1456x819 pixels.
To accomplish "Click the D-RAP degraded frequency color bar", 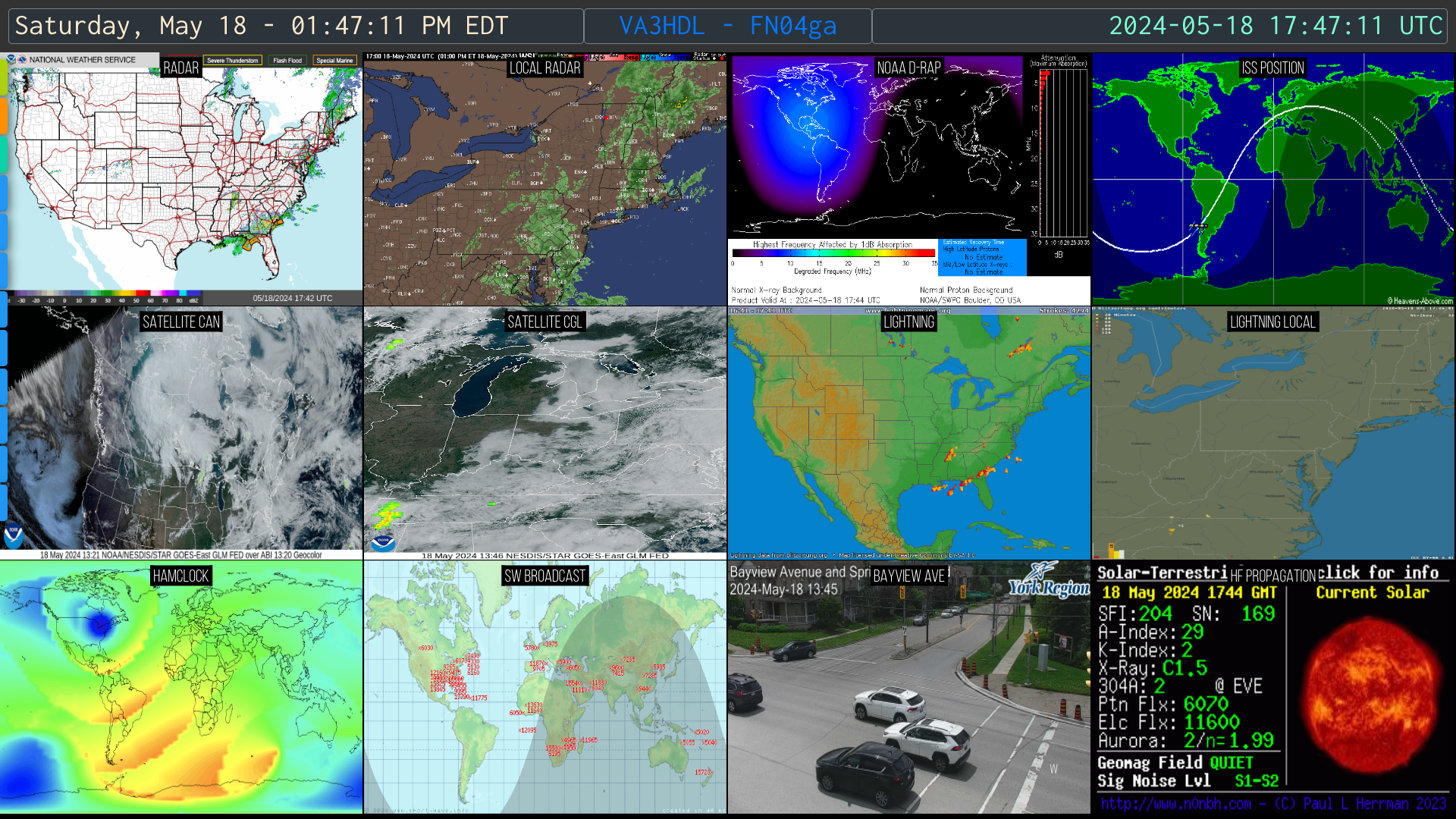I will pyautogui.click(x=833, y=254).
